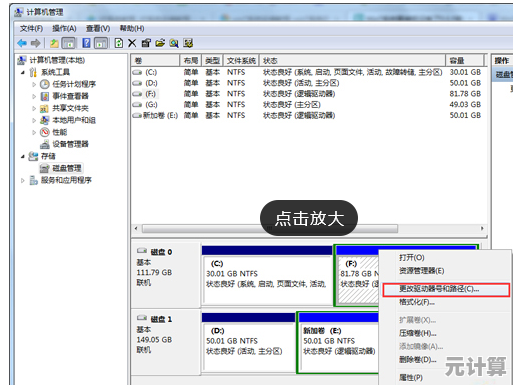Select the 新加卷 (E:) partition block
513x385 pixels.
338,343
